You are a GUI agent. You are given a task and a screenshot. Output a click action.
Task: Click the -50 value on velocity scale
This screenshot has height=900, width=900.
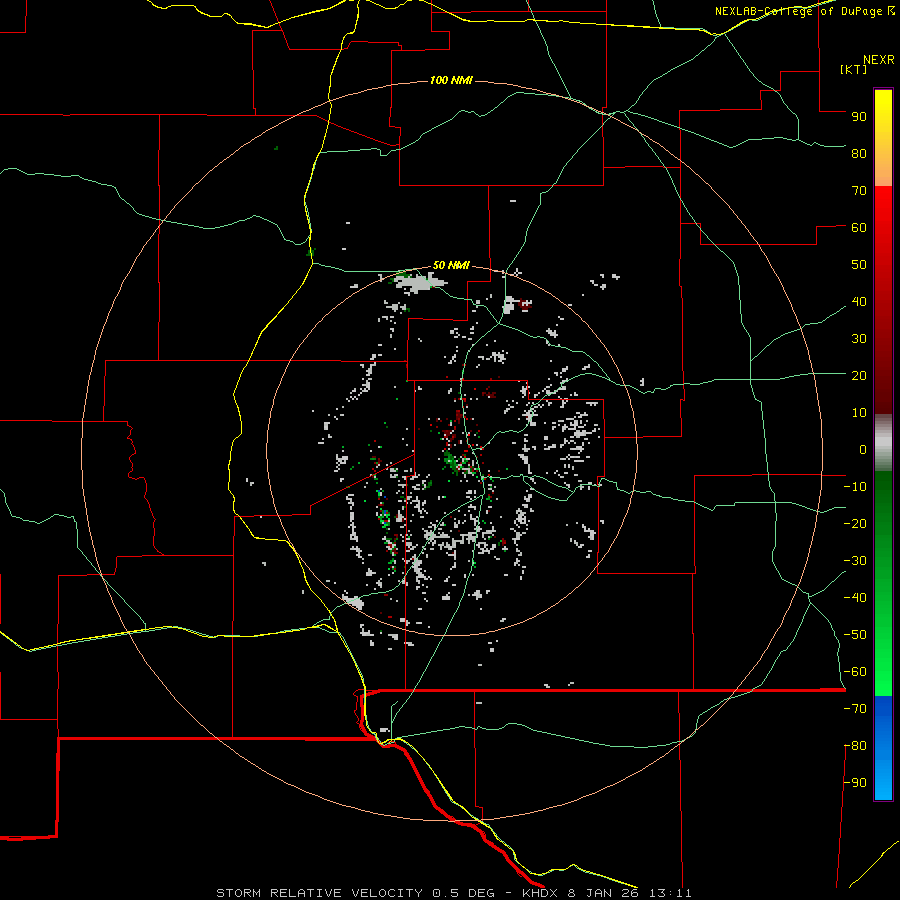tap(855, 635)
